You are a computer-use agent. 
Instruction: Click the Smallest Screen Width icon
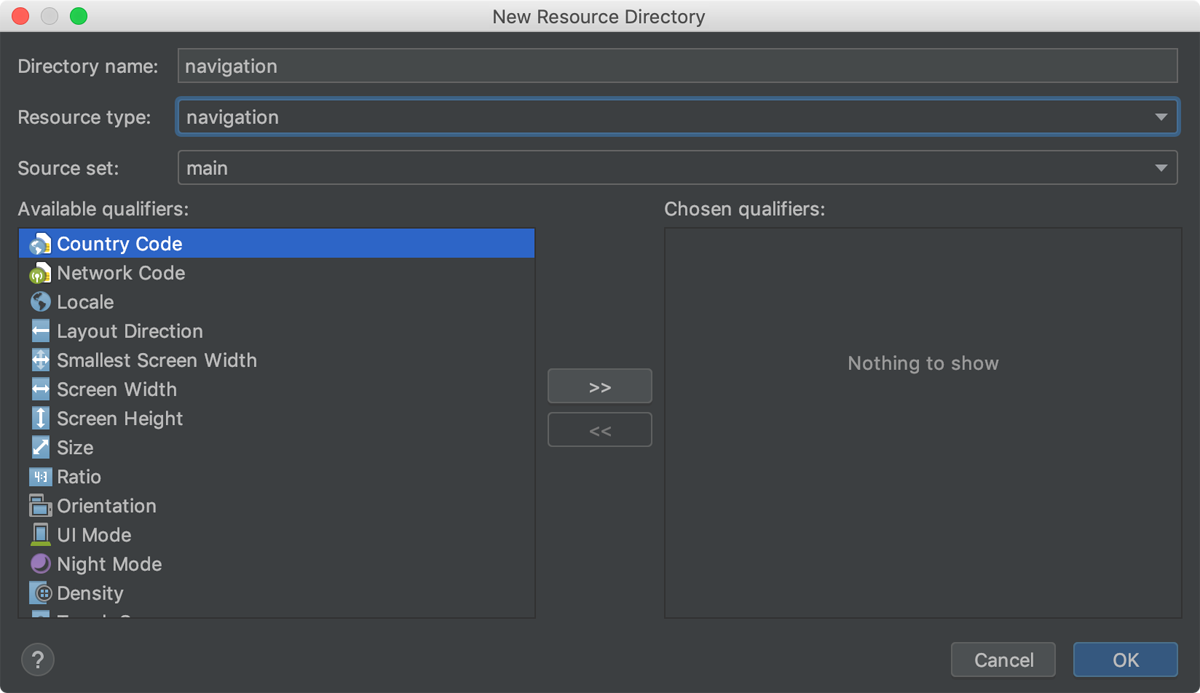point(40,360)
